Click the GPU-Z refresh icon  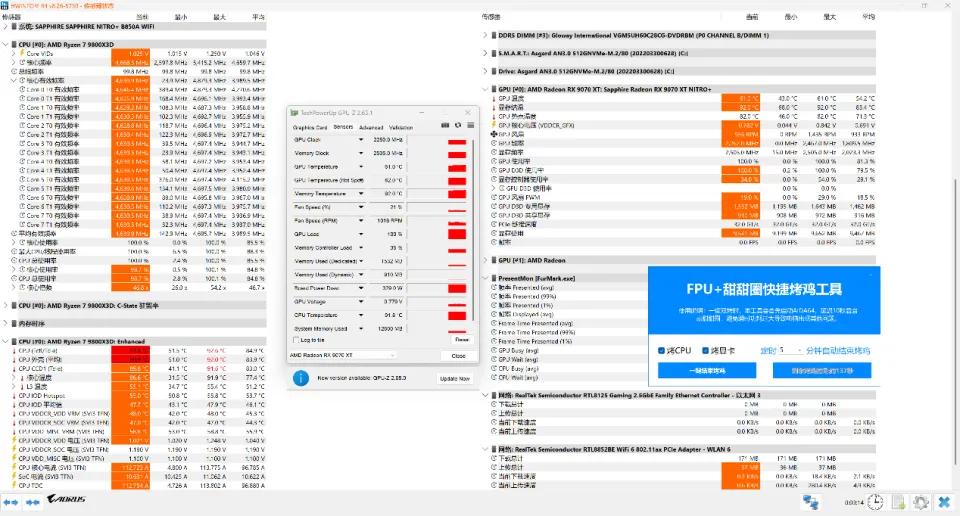[x=457, y=125]
